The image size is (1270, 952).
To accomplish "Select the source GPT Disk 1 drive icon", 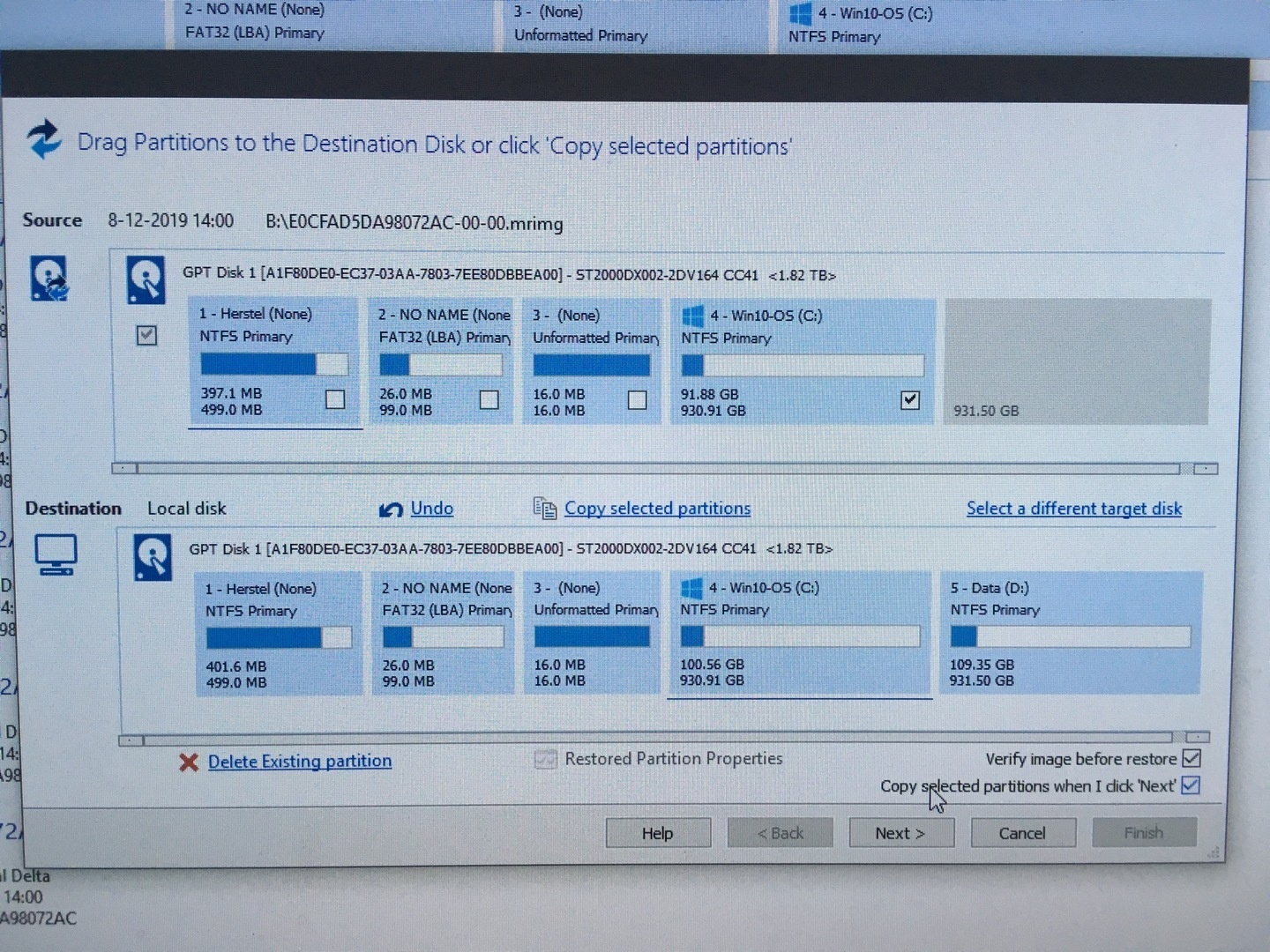I will tap(146, 279).
